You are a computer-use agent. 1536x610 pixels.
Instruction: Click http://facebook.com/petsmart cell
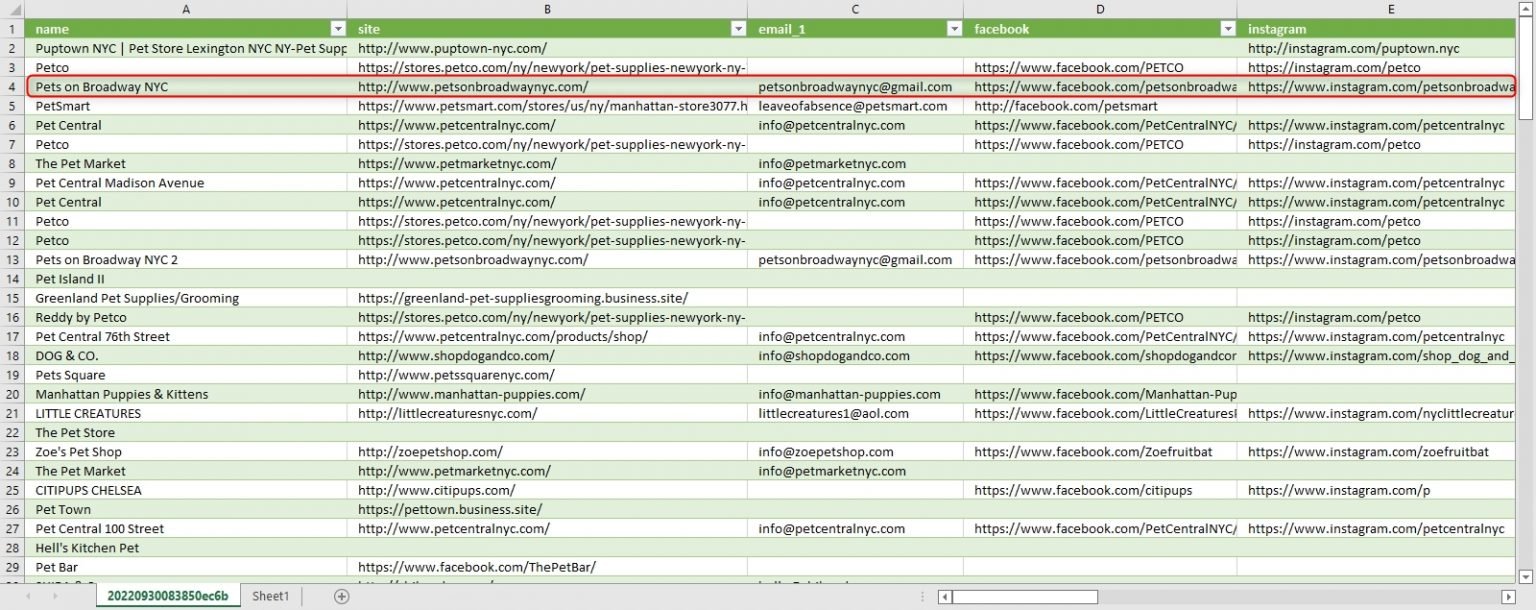pos(1100,106)
